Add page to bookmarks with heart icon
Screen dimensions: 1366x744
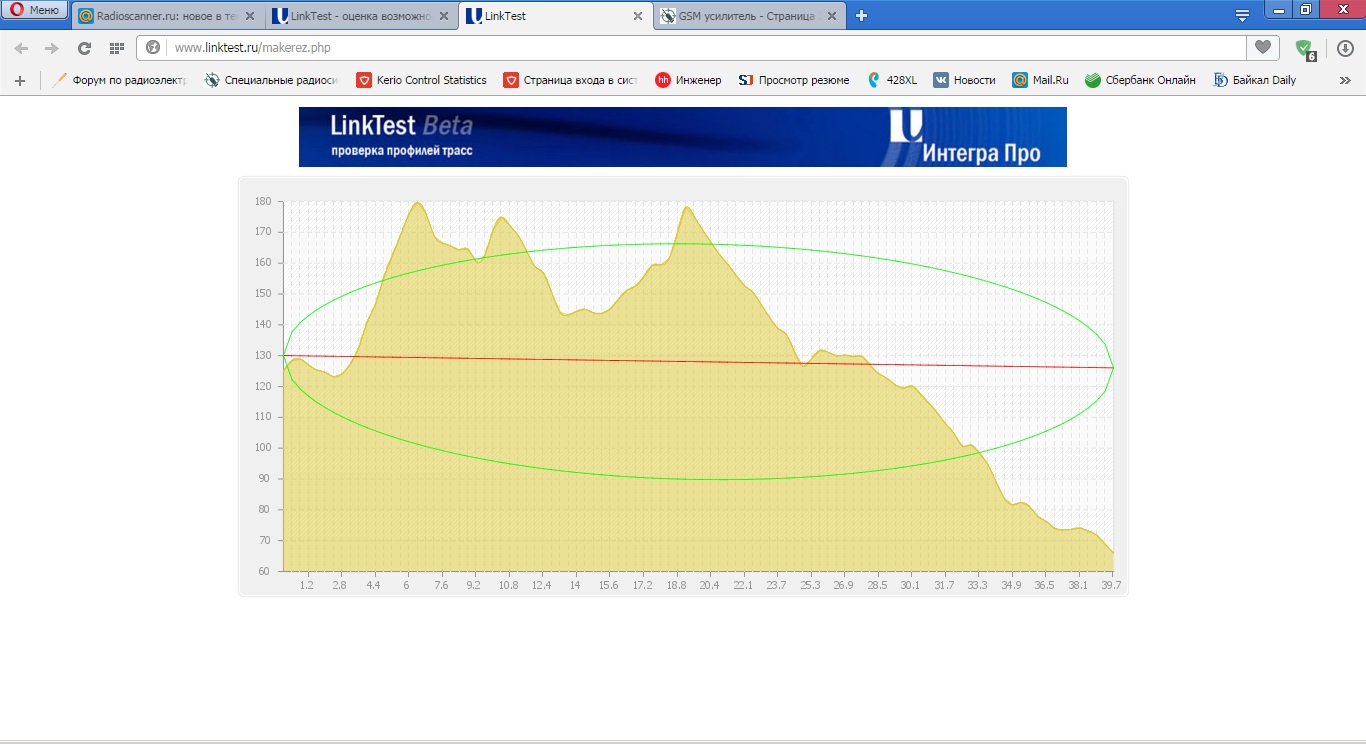pos(1263,48)
